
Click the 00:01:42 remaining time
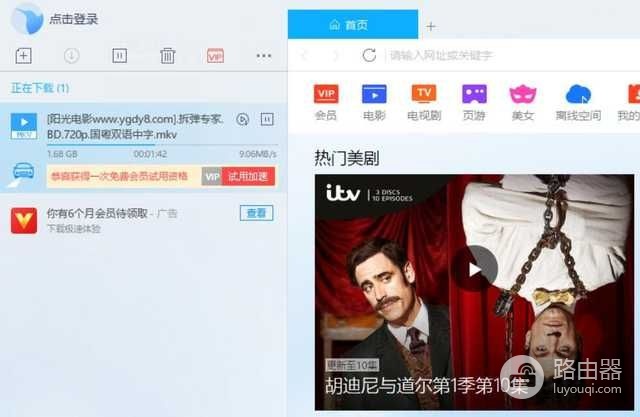150,154
